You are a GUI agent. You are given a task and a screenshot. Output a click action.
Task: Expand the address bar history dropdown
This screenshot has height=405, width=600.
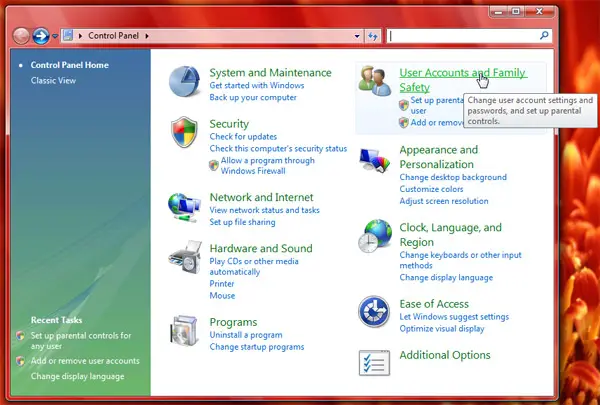(x=357, y=36)
